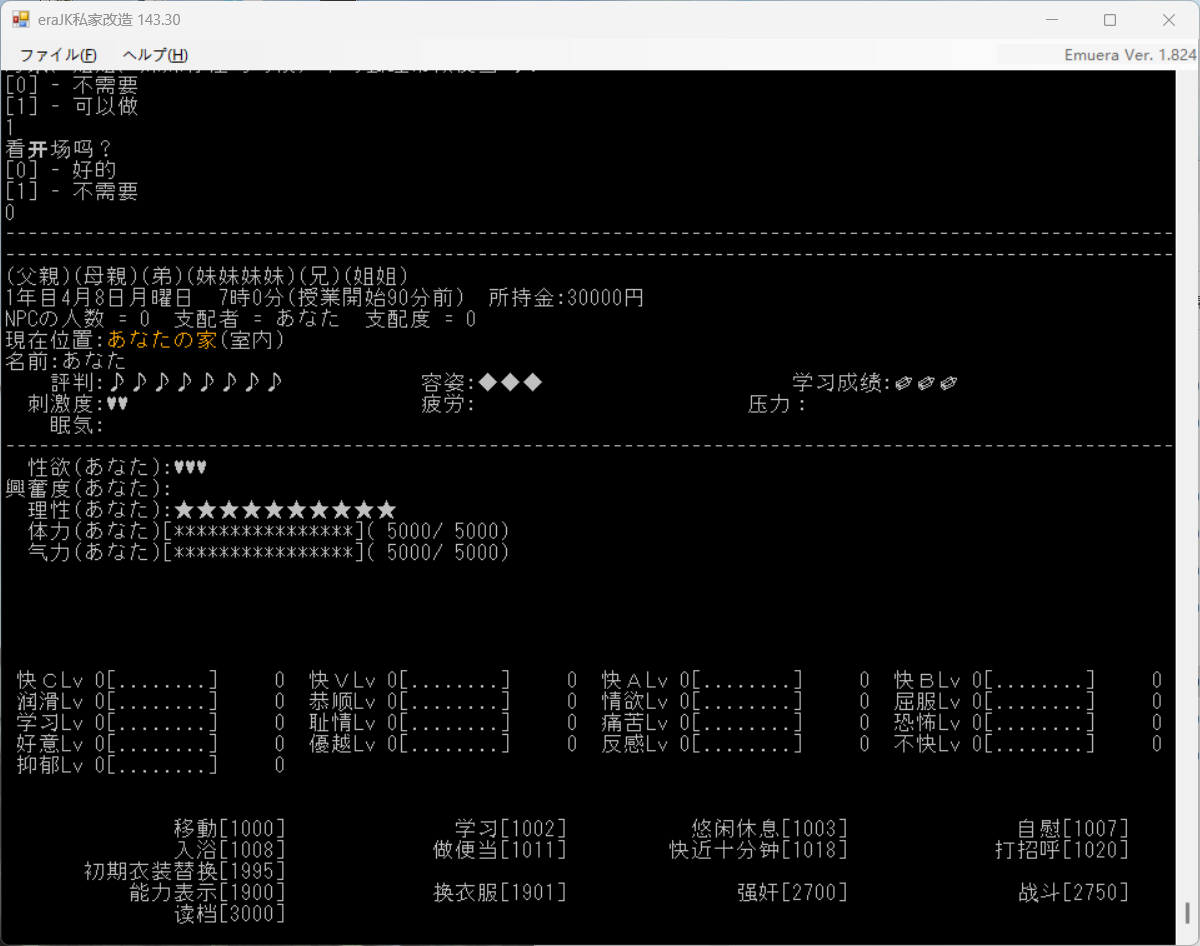Open the ファイル(F) menu
Viewport: 1200px width, 946px height.
(58, 55)
